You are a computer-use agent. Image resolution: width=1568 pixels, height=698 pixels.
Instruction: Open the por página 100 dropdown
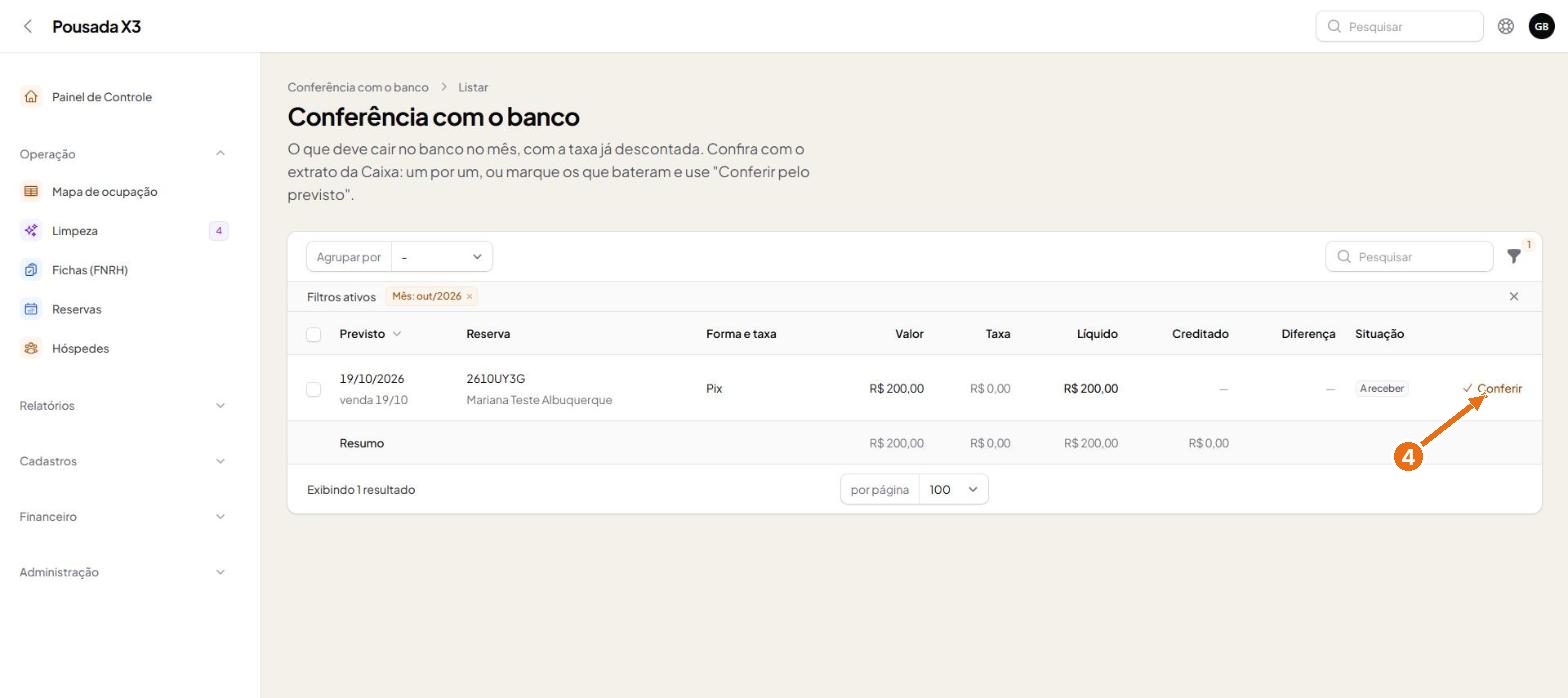[x=953, y=489]
